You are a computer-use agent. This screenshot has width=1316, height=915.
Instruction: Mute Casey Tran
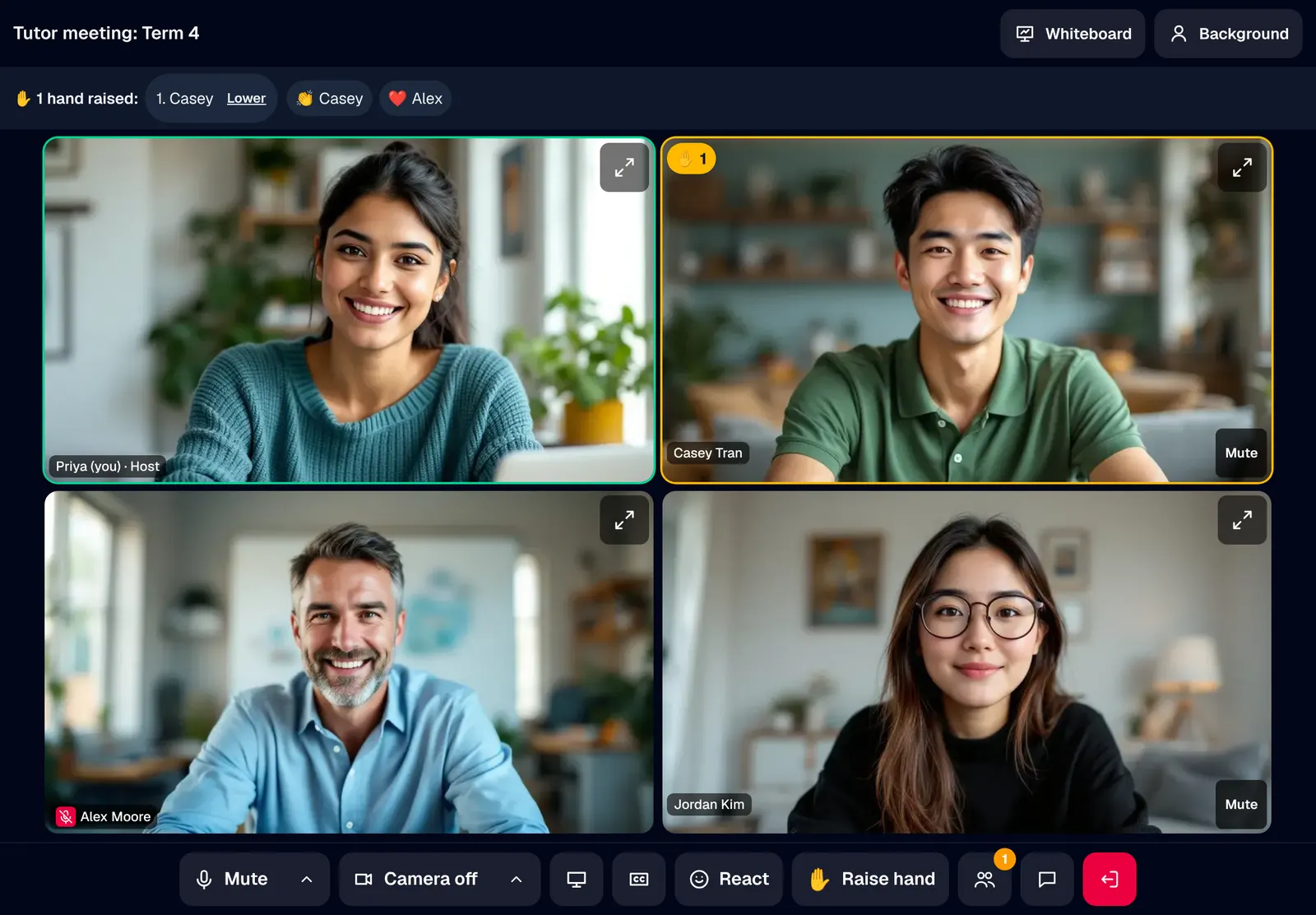pos(1241,453)
